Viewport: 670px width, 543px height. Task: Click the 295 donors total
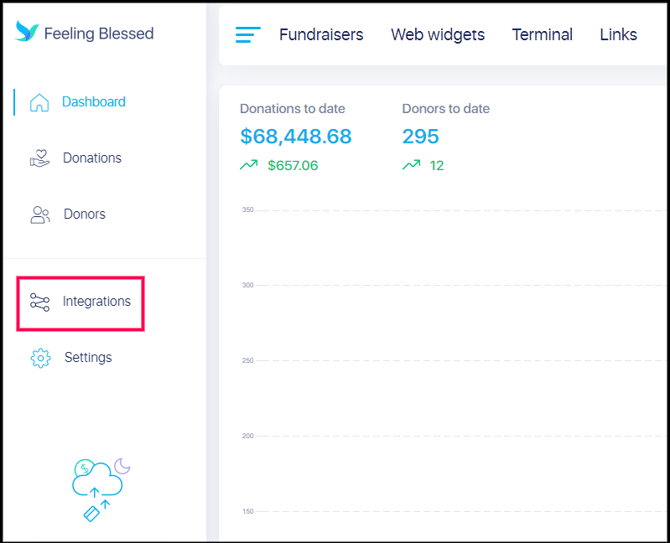click(x=420, y=136)
